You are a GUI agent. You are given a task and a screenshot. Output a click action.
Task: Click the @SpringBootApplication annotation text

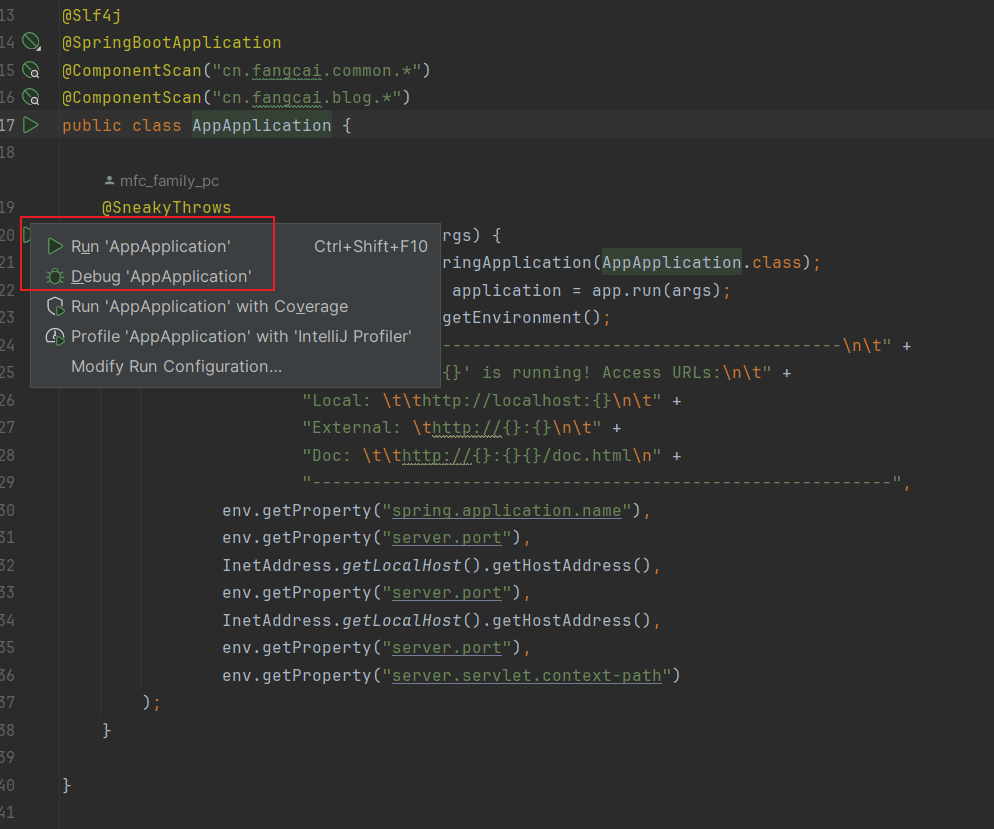172,42
